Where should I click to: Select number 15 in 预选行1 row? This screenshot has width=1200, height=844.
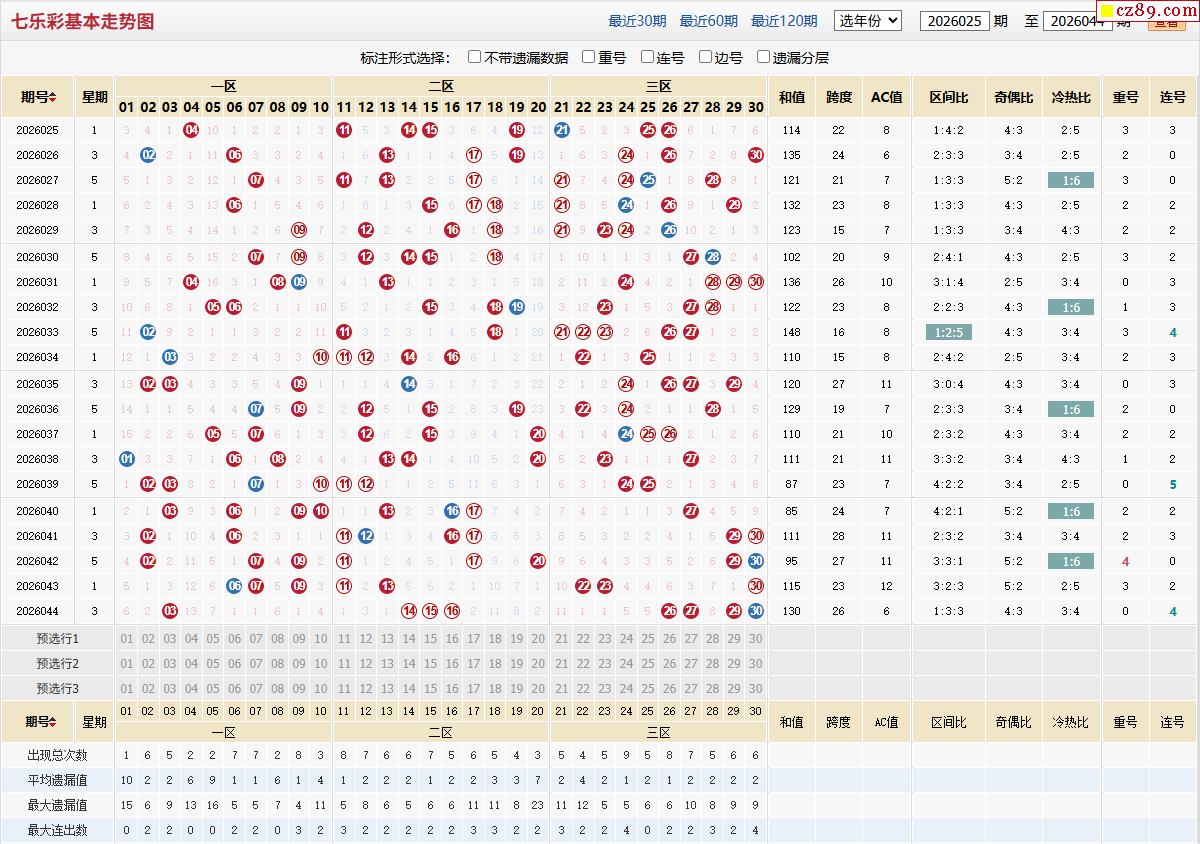pyautogui.click(x=430, y=639)
